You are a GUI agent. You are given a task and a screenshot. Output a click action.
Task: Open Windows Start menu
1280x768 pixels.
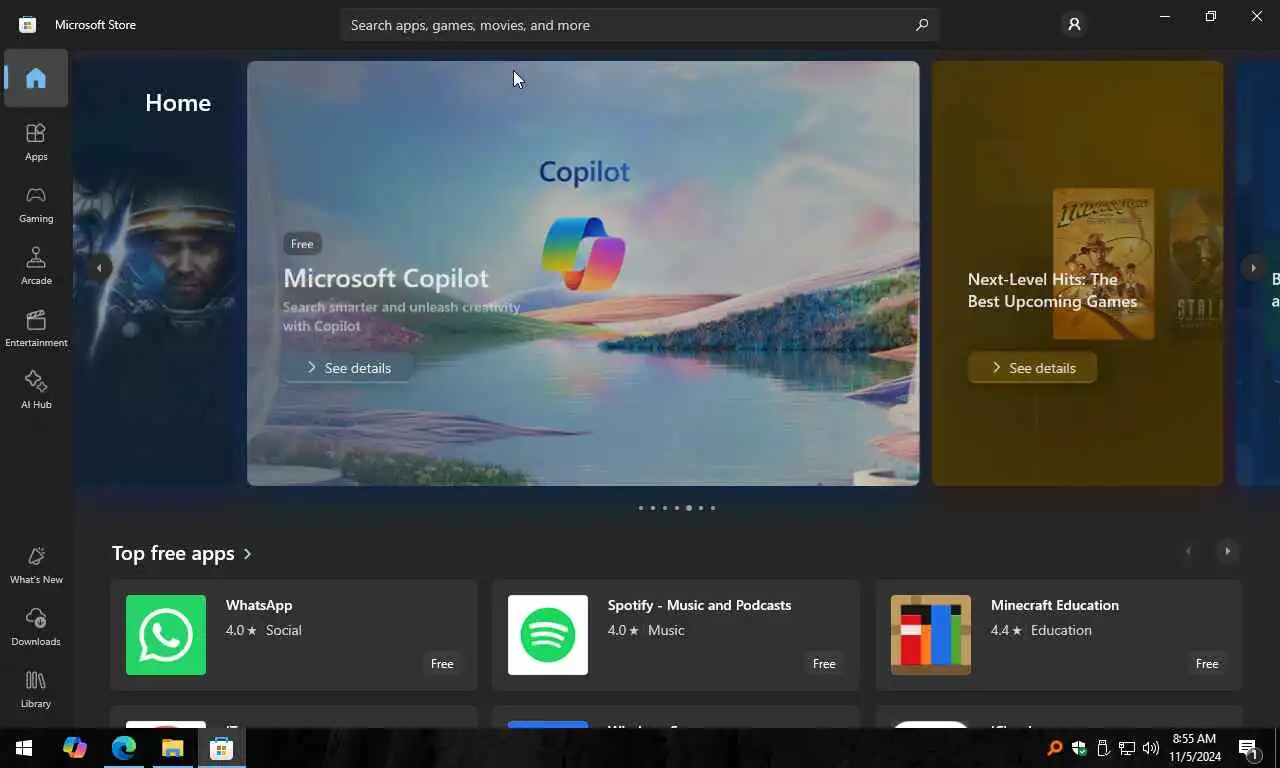coord(24,748)
